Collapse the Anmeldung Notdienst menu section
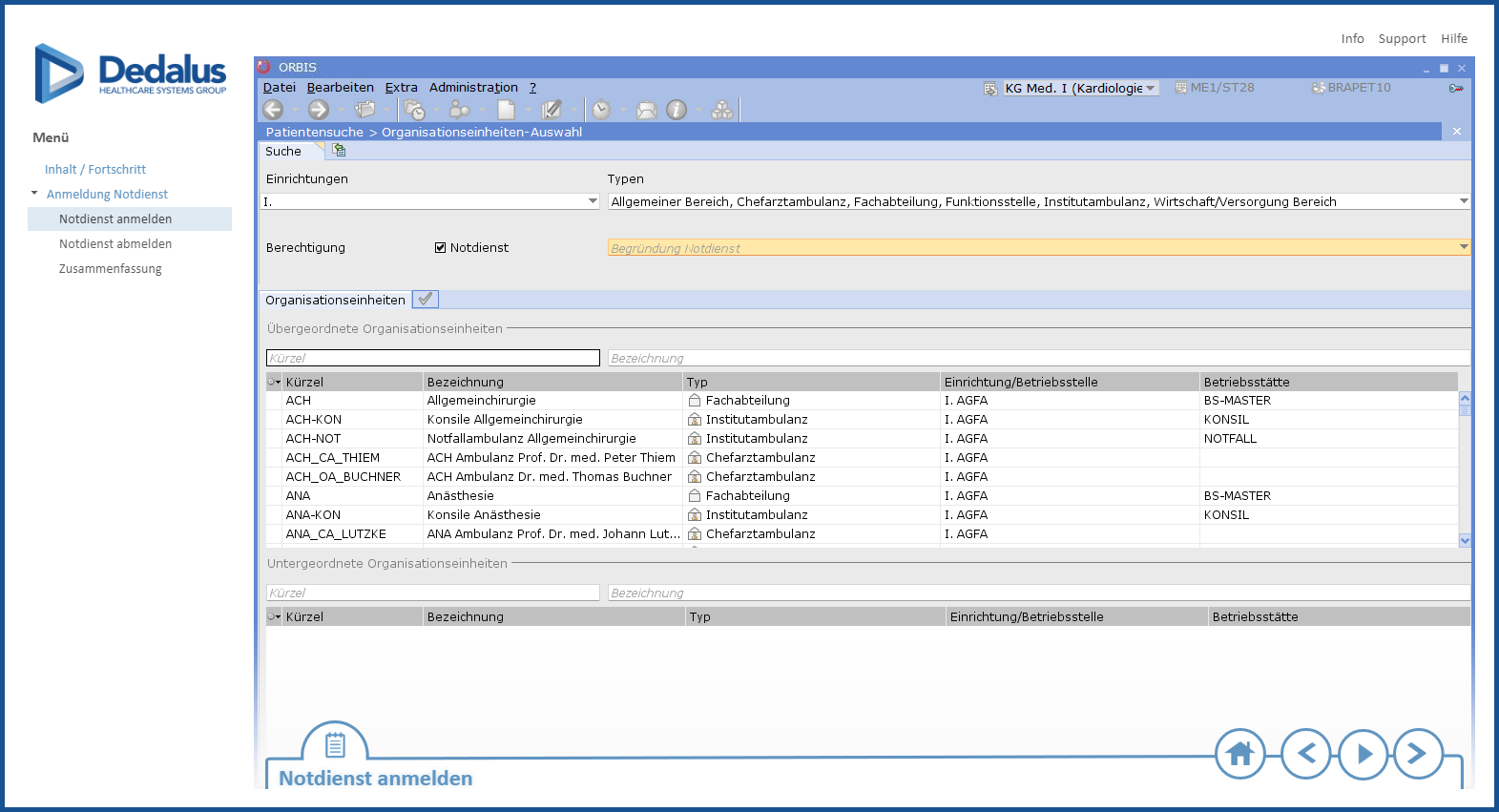Screen dimensions: 1499x812 pos(35,194)
